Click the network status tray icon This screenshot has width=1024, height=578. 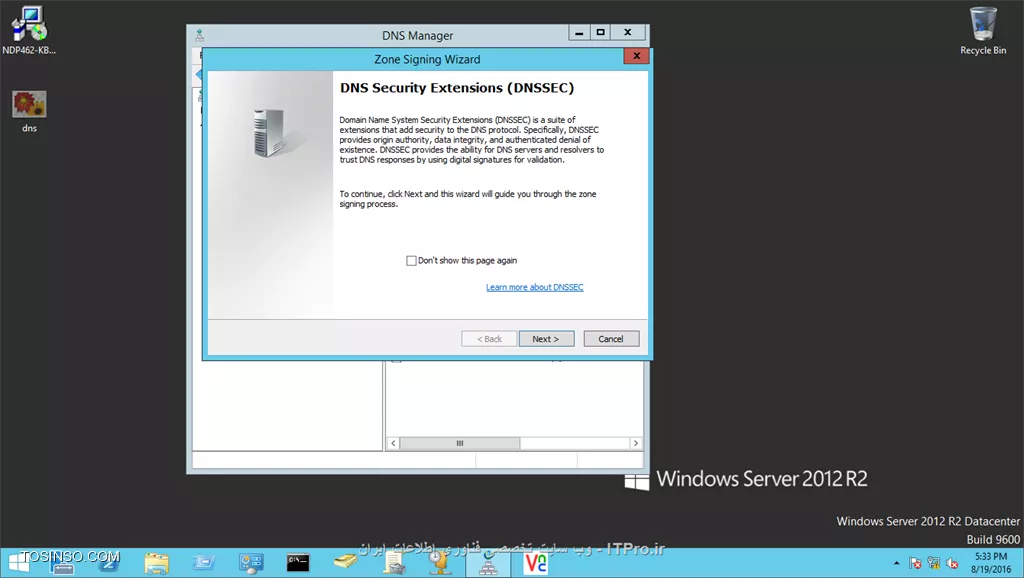(x=934, y=563)
